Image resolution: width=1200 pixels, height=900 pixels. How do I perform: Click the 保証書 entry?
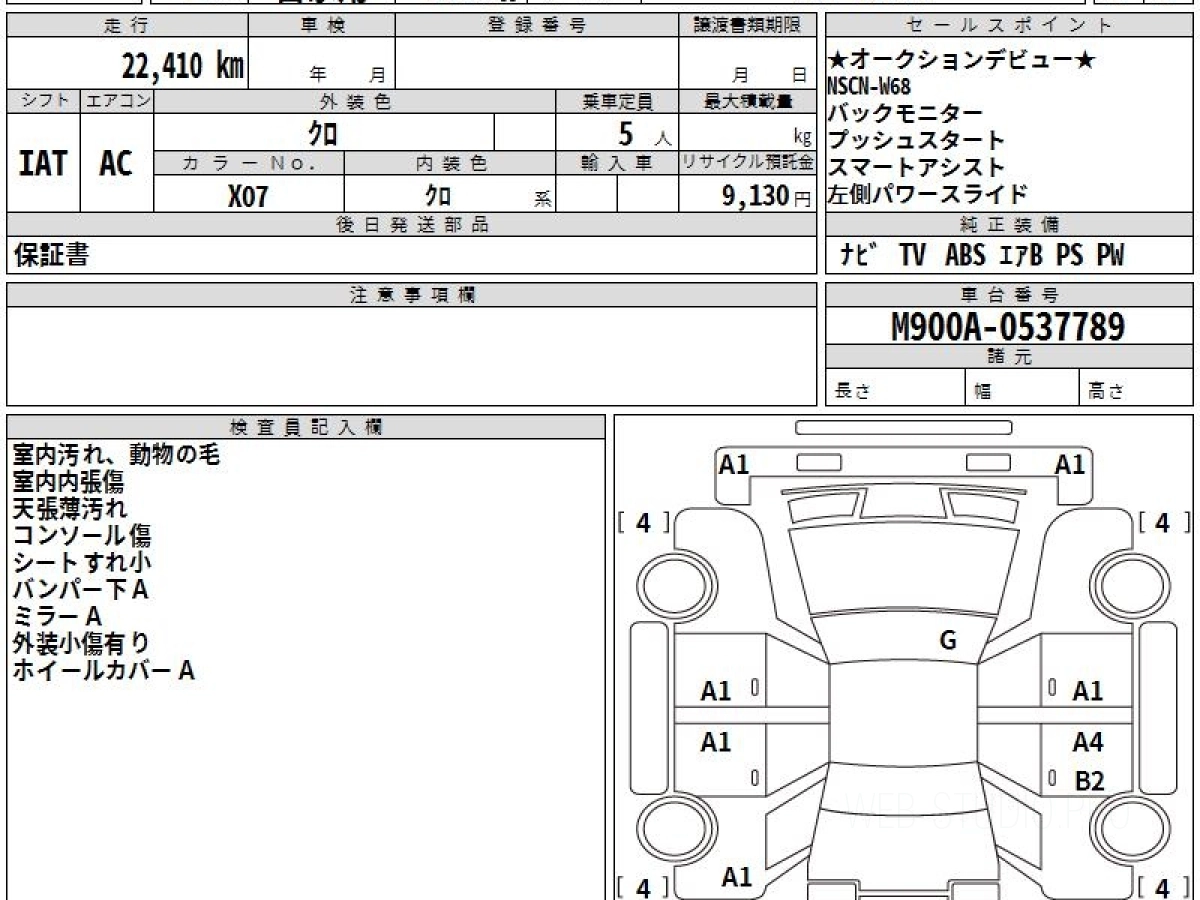coord(51,255)
